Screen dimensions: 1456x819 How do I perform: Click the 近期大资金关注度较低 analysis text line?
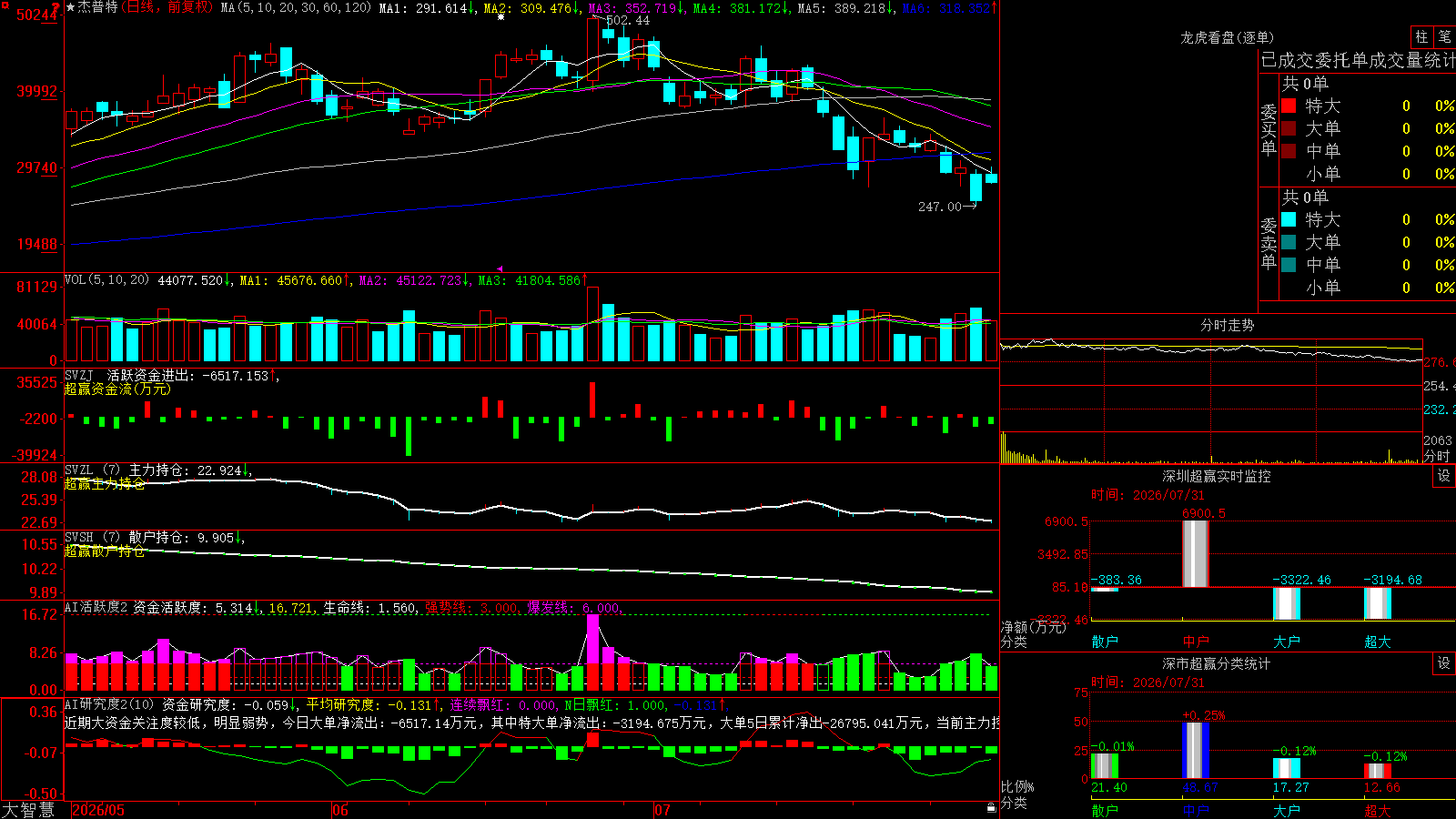[x=531, y=723]
